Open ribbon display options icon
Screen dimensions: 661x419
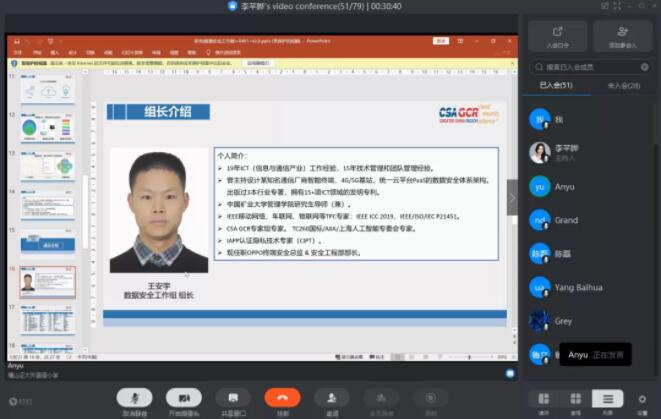460,41
